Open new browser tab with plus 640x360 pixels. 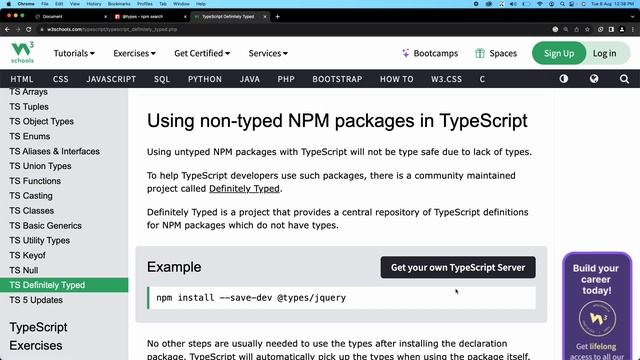278,17
